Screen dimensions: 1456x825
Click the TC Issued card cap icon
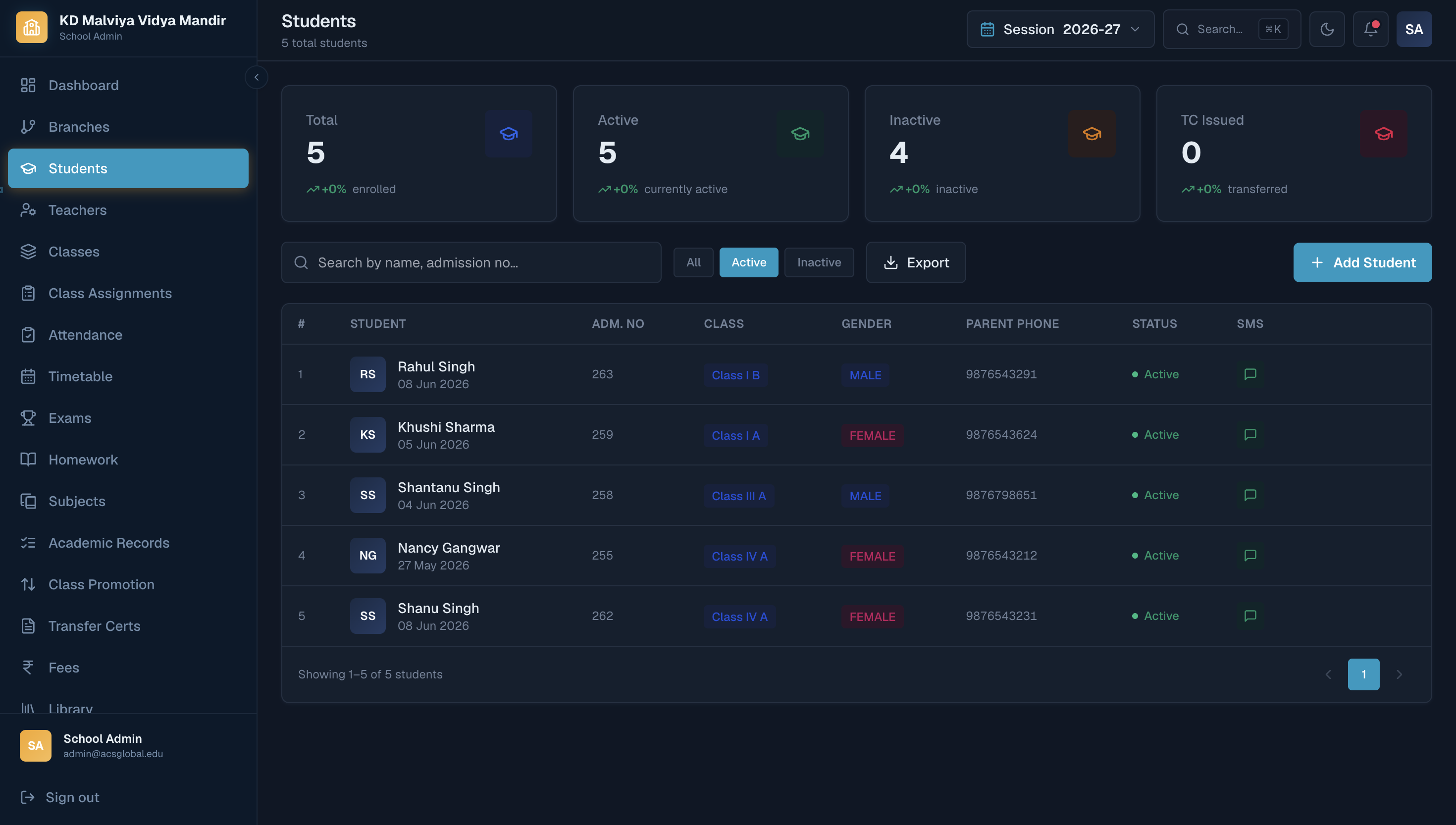pos(1384,134)
